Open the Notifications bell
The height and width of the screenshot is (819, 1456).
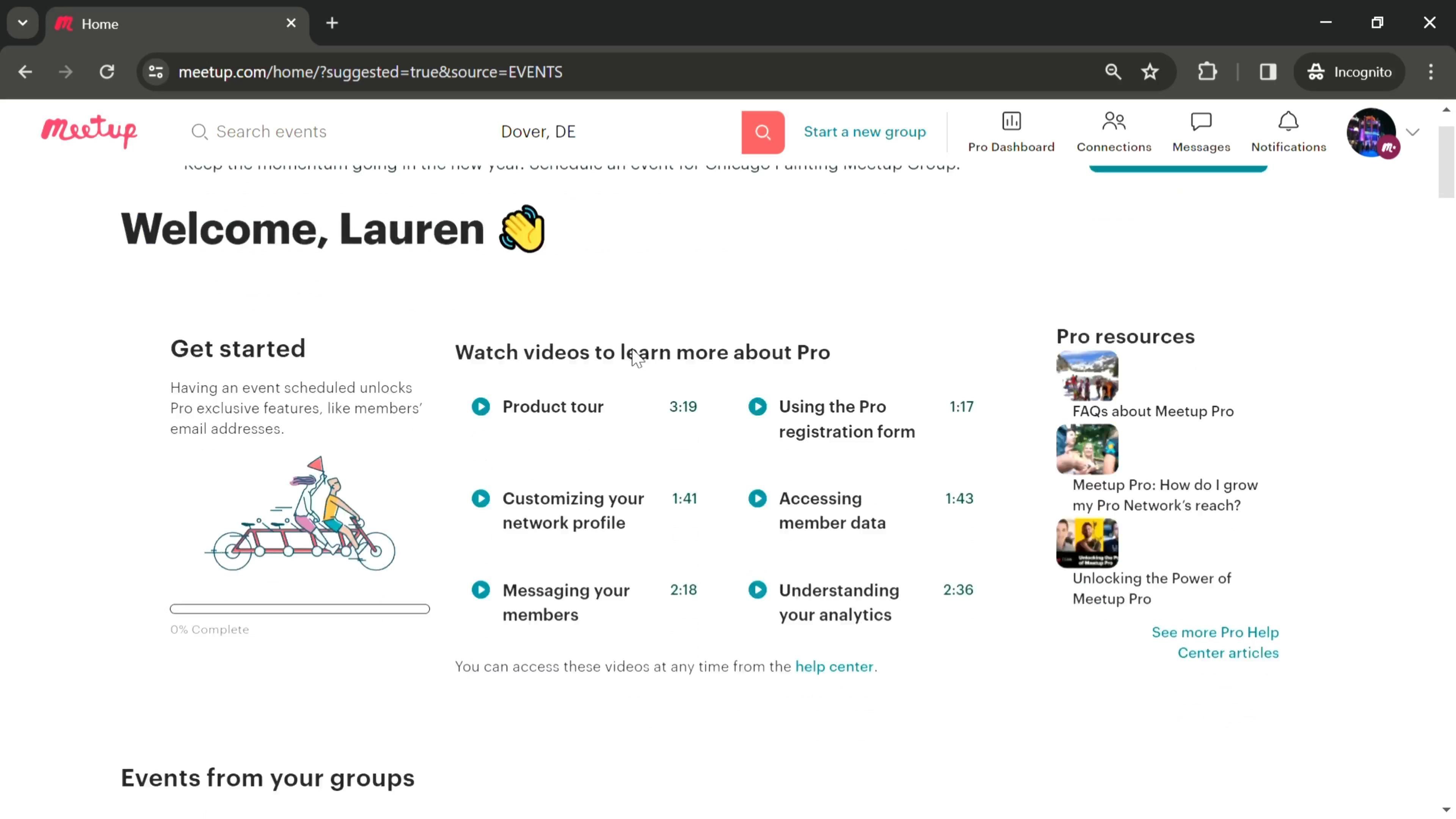click(x=1288, y=121)
